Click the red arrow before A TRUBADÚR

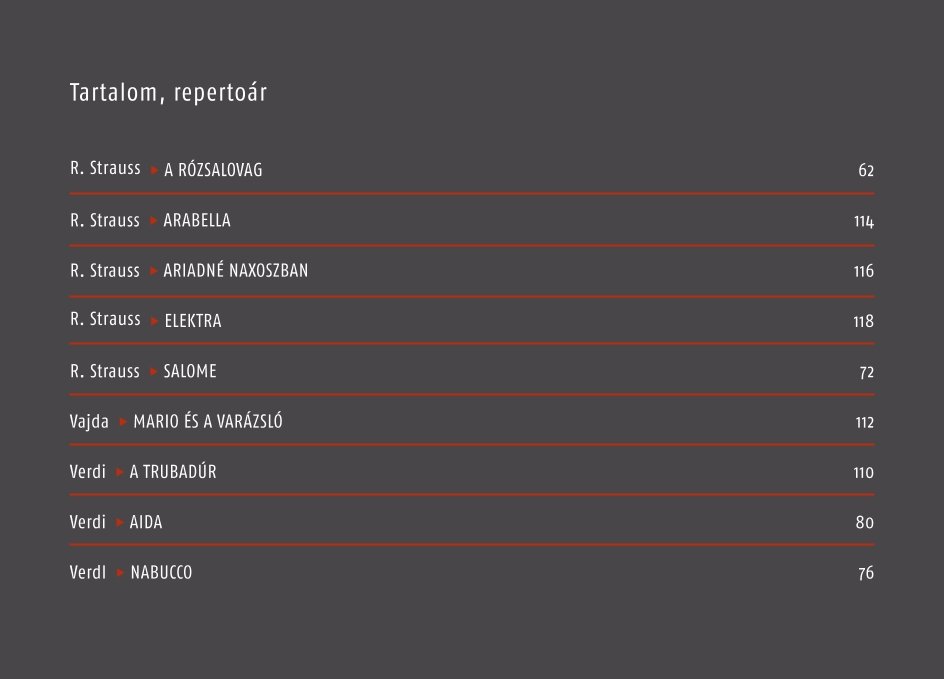pos(119,473)
